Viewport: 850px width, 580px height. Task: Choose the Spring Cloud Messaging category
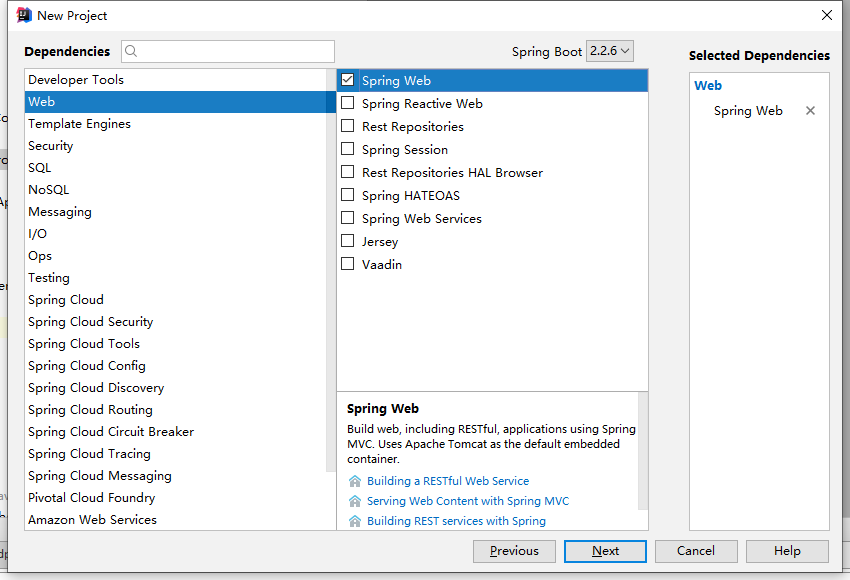click(x=176, y=475)
